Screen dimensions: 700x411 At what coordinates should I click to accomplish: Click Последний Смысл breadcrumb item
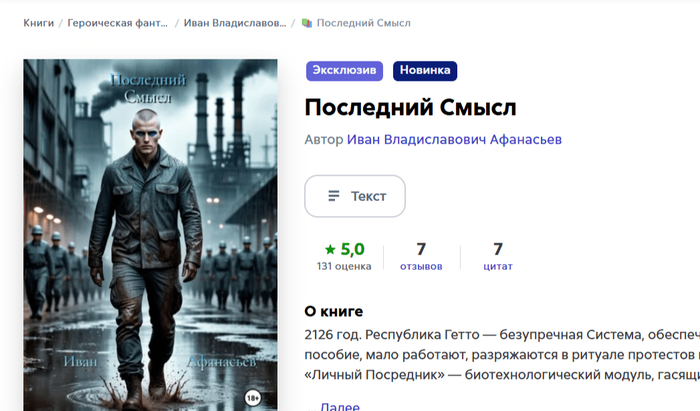point(363,23)
